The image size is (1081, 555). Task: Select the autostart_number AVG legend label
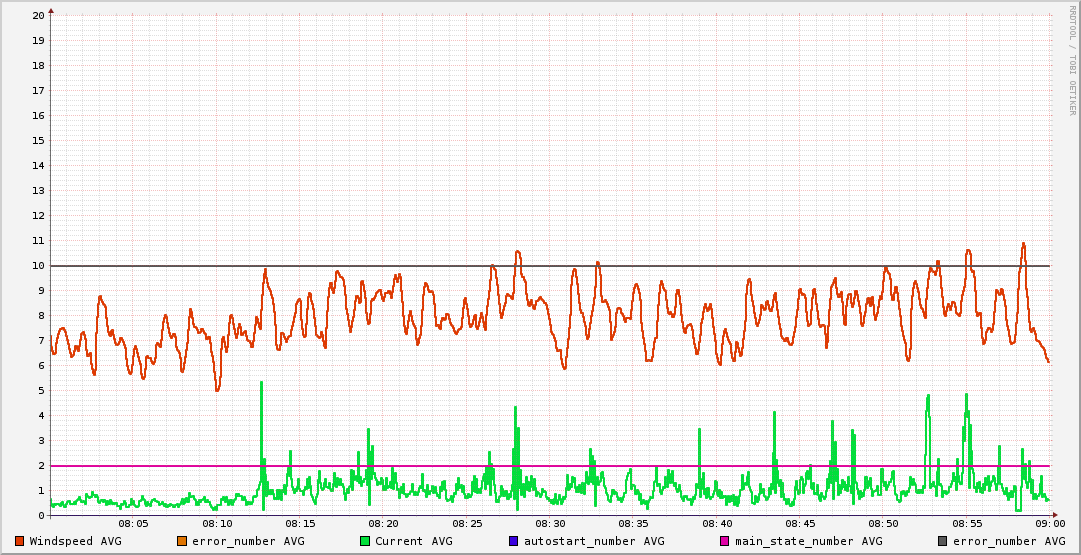[x=593, y=541]
